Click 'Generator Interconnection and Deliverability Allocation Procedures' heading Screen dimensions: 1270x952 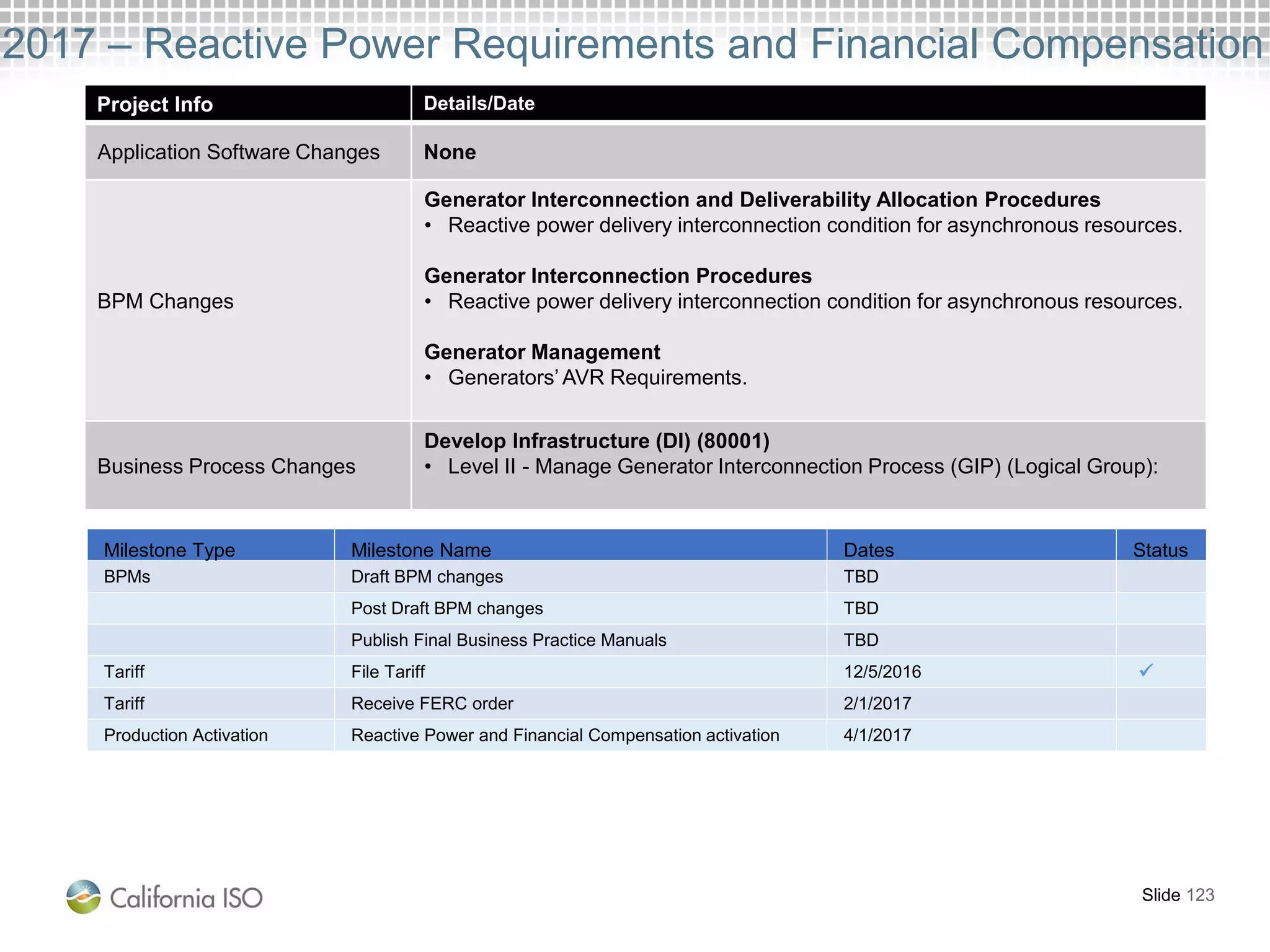[x=762, y=200]
